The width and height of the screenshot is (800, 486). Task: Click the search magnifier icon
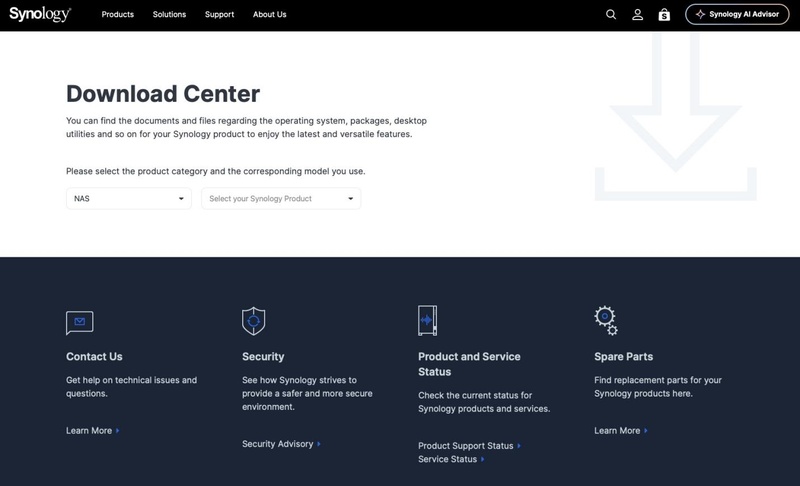(611, 15)
